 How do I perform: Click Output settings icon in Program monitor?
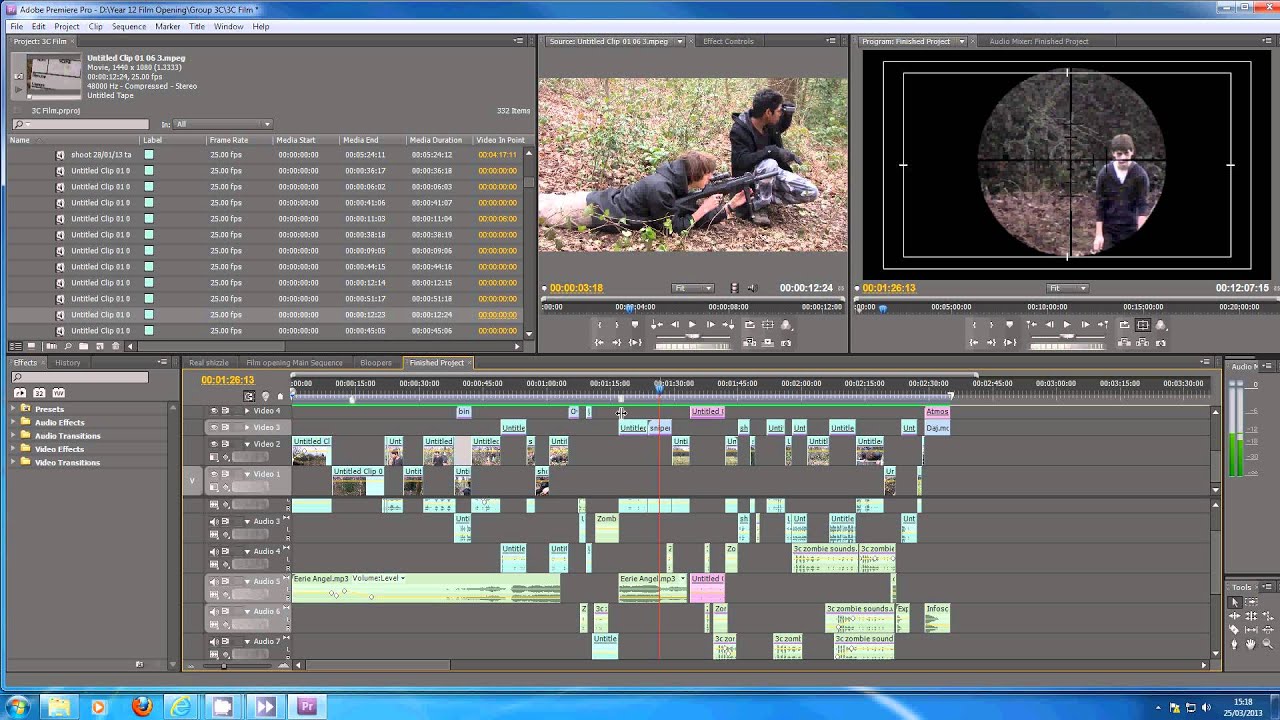[x=1161, y=324]
